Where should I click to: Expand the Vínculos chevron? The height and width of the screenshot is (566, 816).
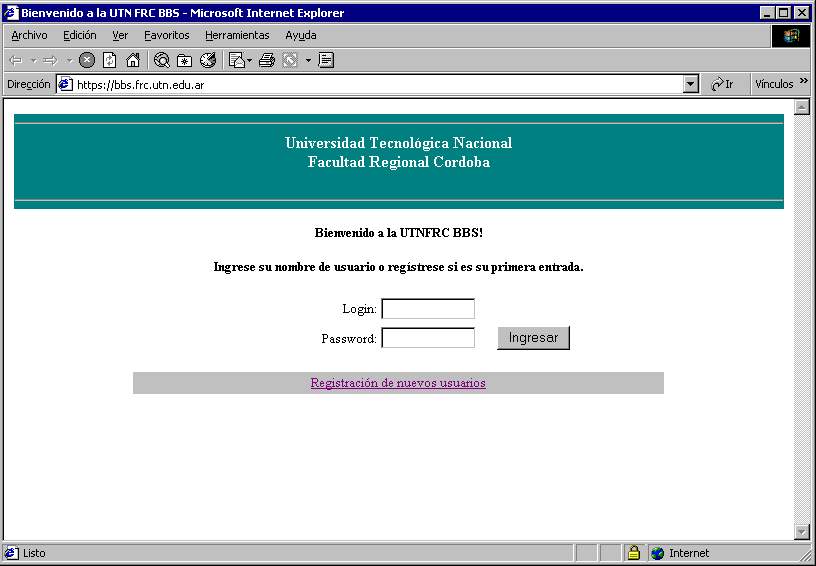(804, 81)
